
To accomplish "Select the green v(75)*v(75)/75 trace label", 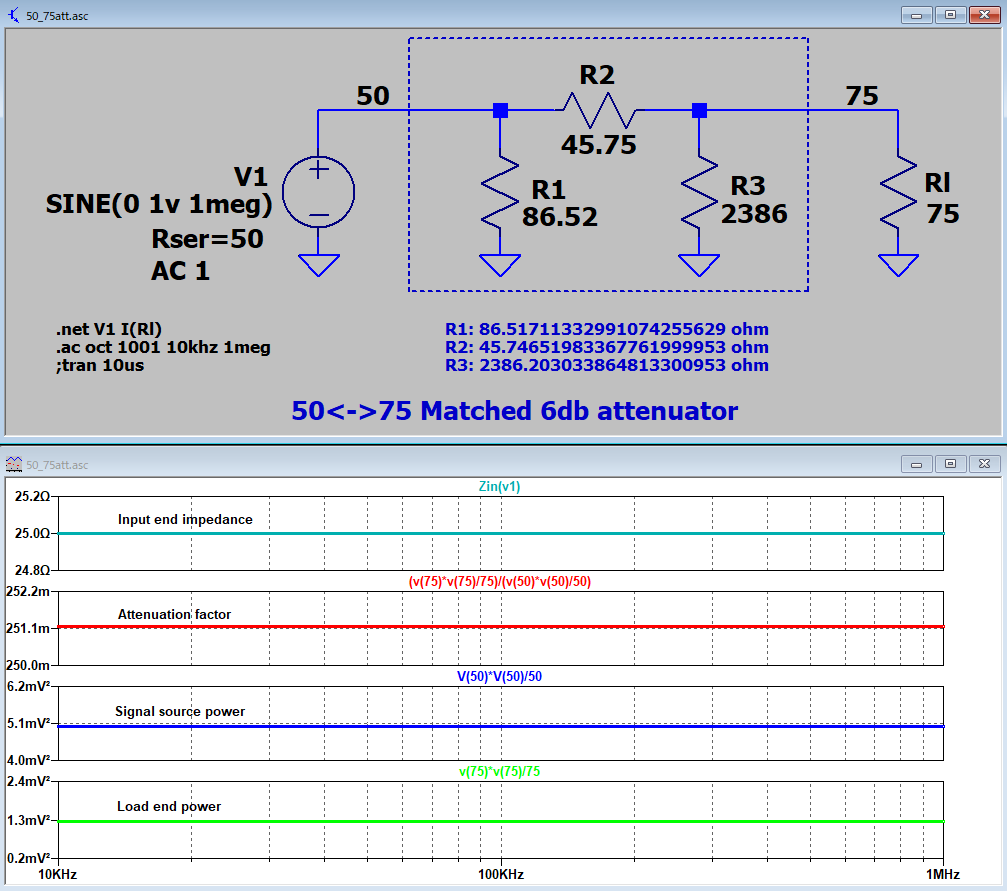I will click(500, 771).
